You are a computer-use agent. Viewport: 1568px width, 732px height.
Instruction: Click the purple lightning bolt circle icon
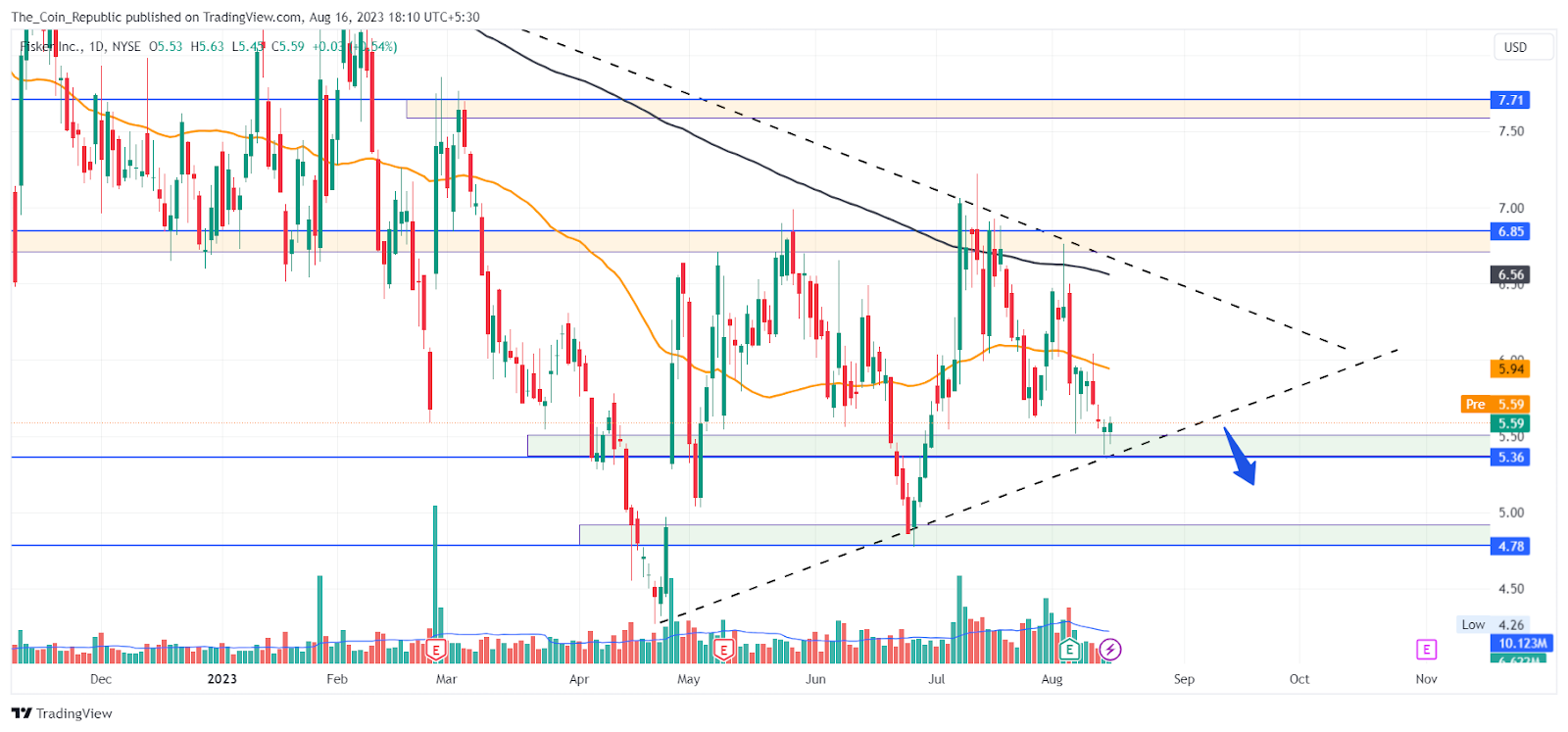(1110, 649)
